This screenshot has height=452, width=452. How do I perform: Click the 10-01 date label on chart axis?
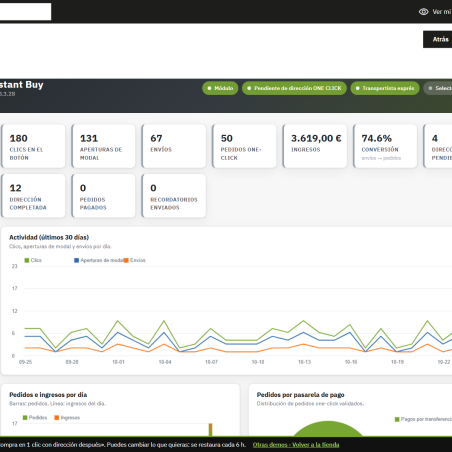click(118, 362)
